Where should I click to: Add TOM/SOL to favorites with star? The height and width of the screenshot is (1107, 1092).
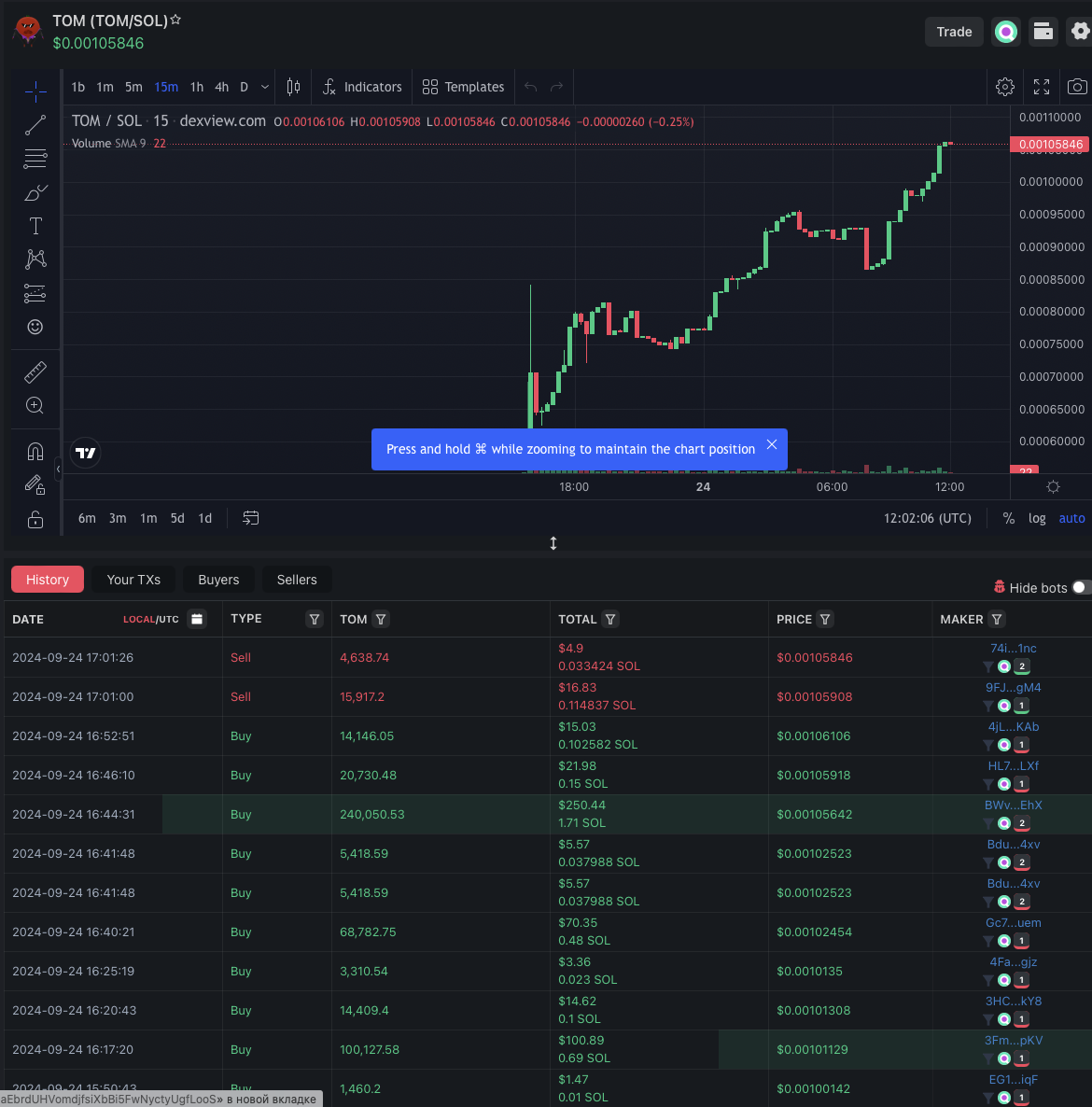point(175,20)
